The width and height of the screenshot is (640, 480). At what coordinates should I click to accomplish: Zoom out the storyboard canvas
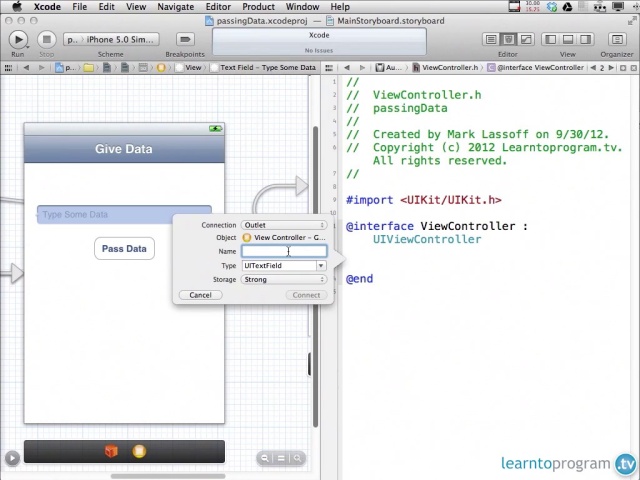[x=265, y=458]
